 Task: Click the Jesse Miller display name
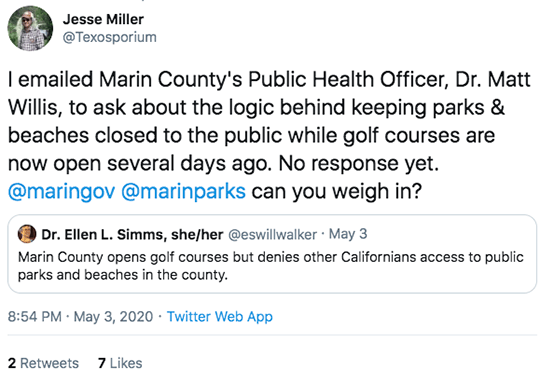pyautogui.click(x=103, y=20)
